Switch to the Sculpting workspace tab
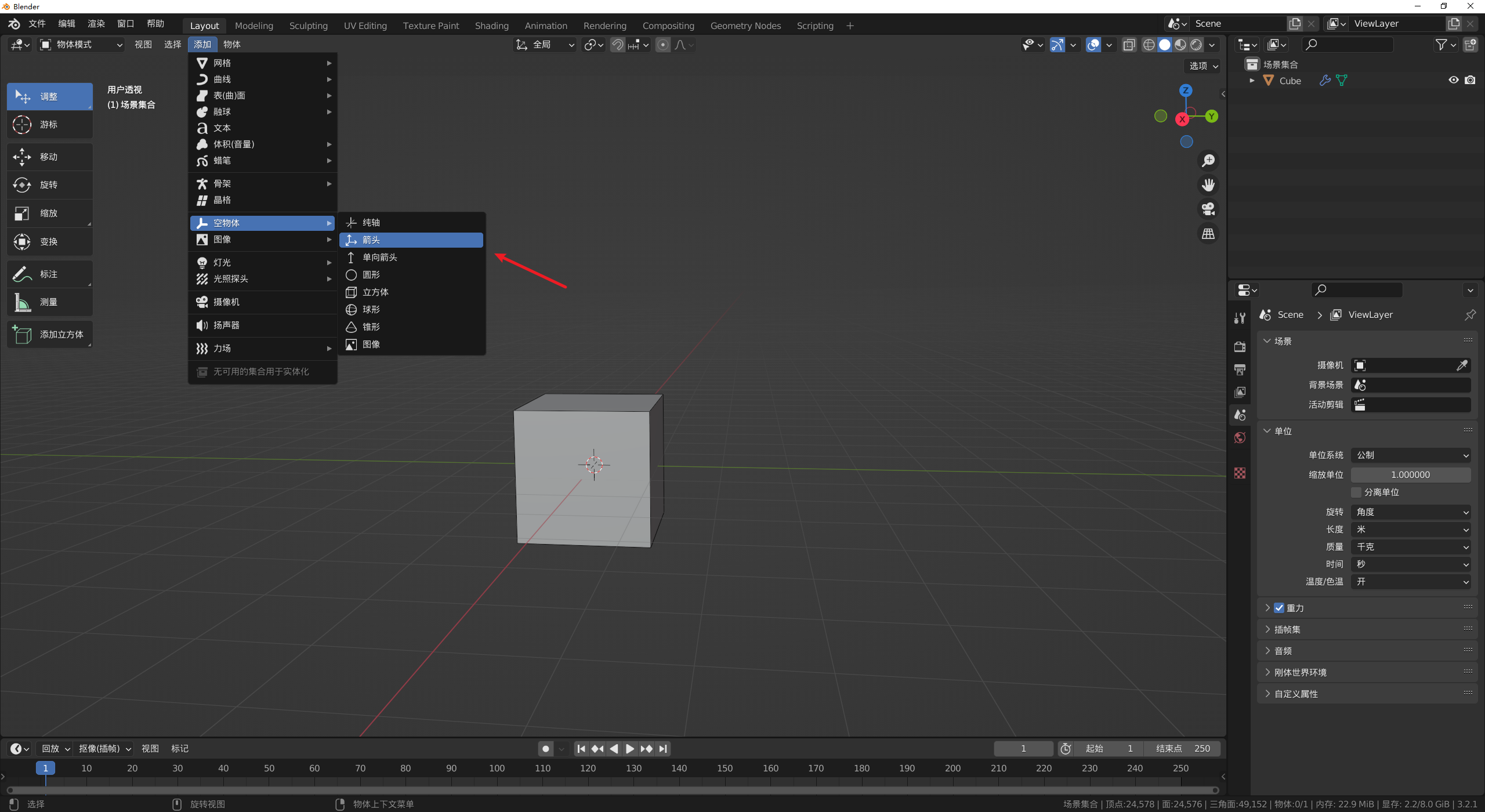 (308, 26)
